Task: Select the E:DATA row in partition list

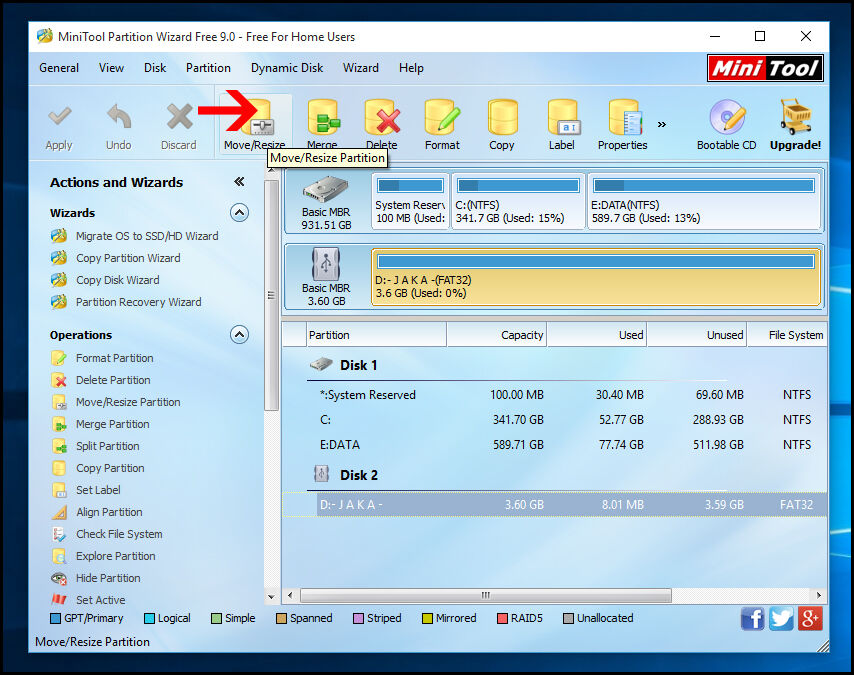Action: point(554,445)
